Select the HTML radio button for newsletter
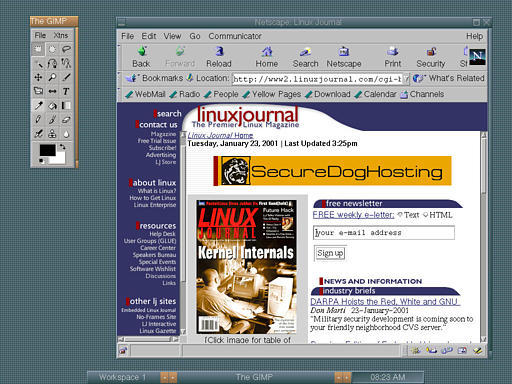The image size is (512, 384). click(425, 215)
